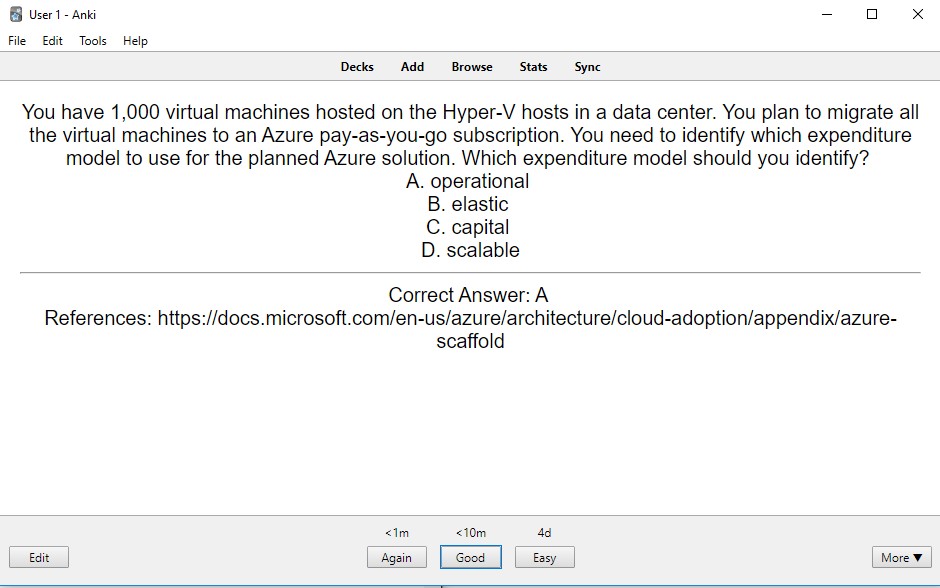View Stats for the deck

[533, 67]
